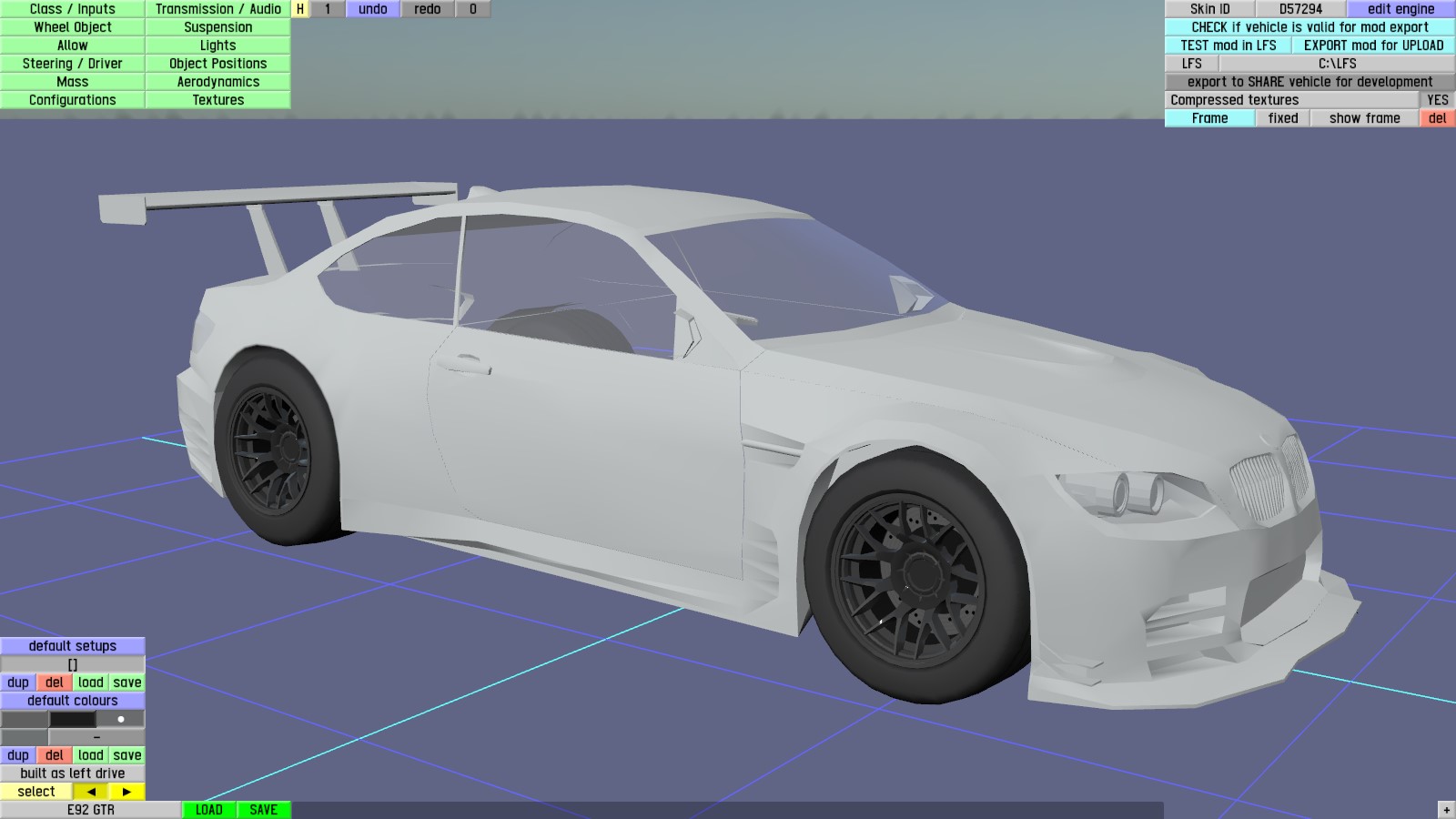
Task: Change the C:\LFS folder path
Action: (x=1338, y=64)
